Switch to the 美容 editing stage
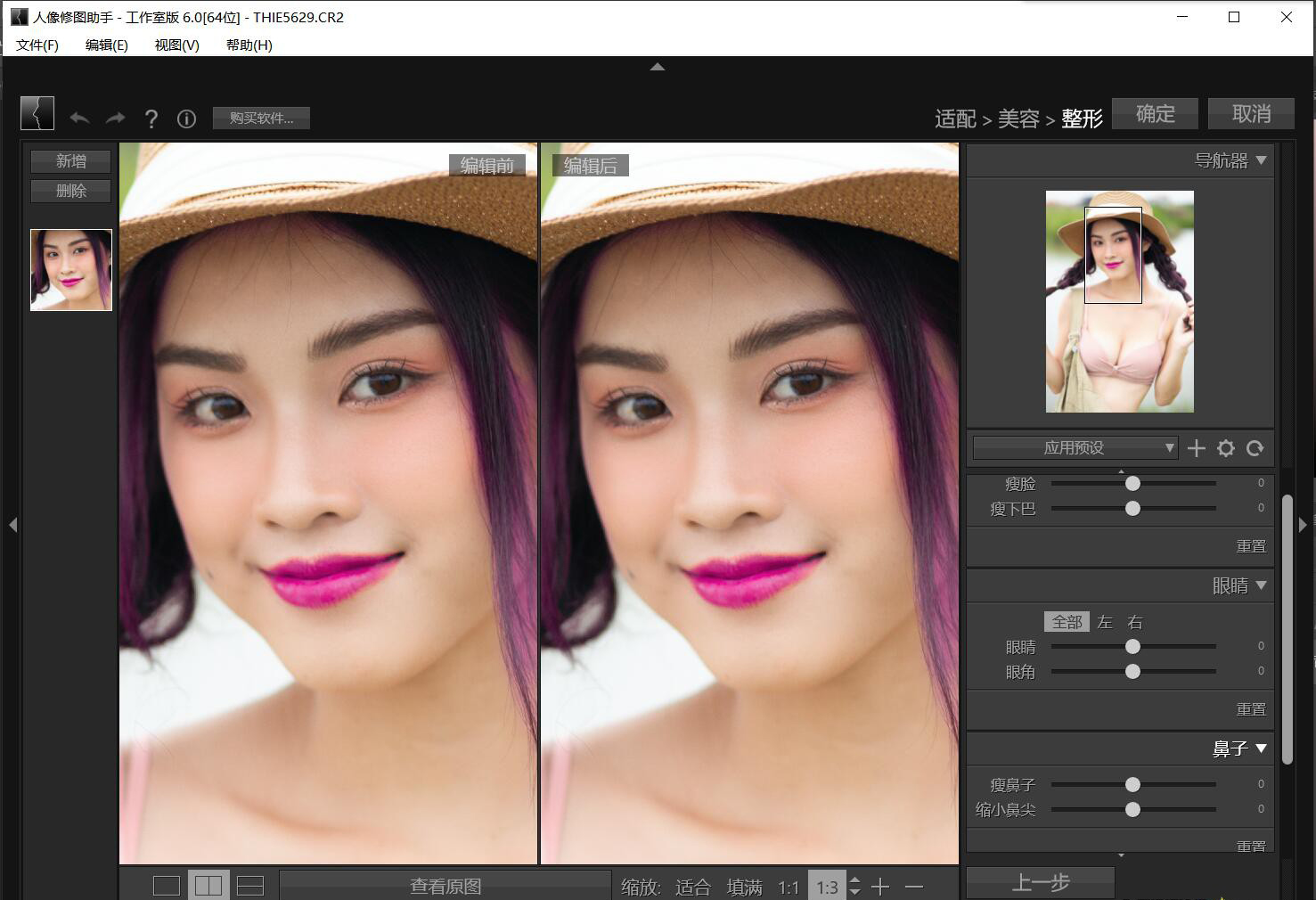 point(1018,118)
